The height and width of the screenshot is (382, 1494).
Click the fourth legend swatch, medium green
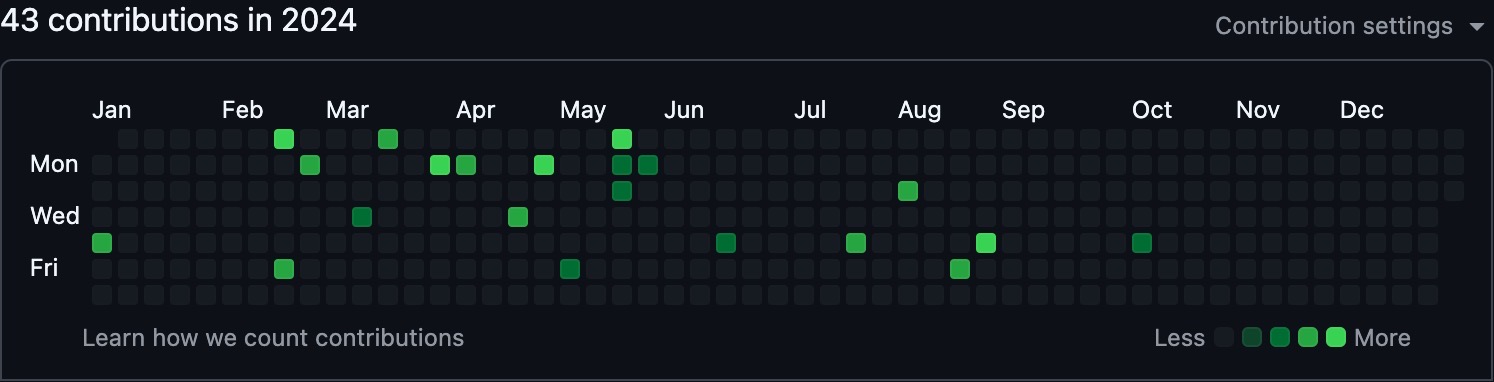[x=1308, y=338]
